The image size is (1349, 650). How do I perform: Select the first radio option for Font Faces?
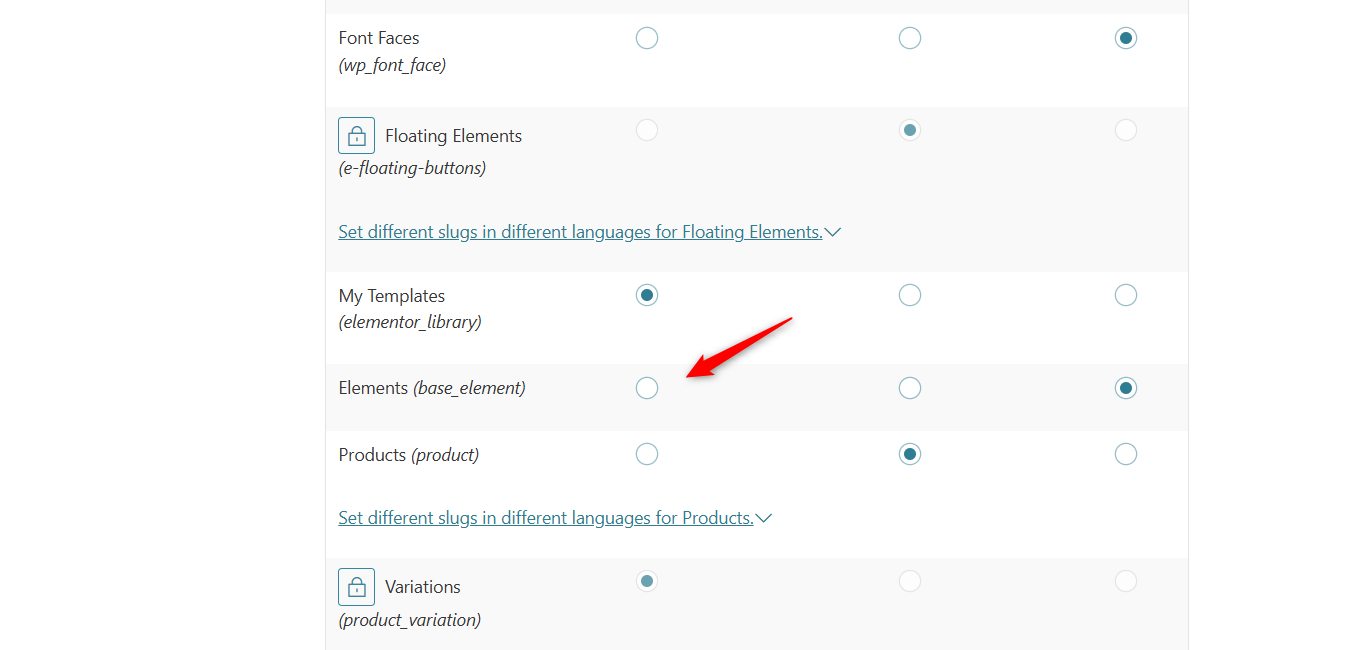(x=647, y=38)
